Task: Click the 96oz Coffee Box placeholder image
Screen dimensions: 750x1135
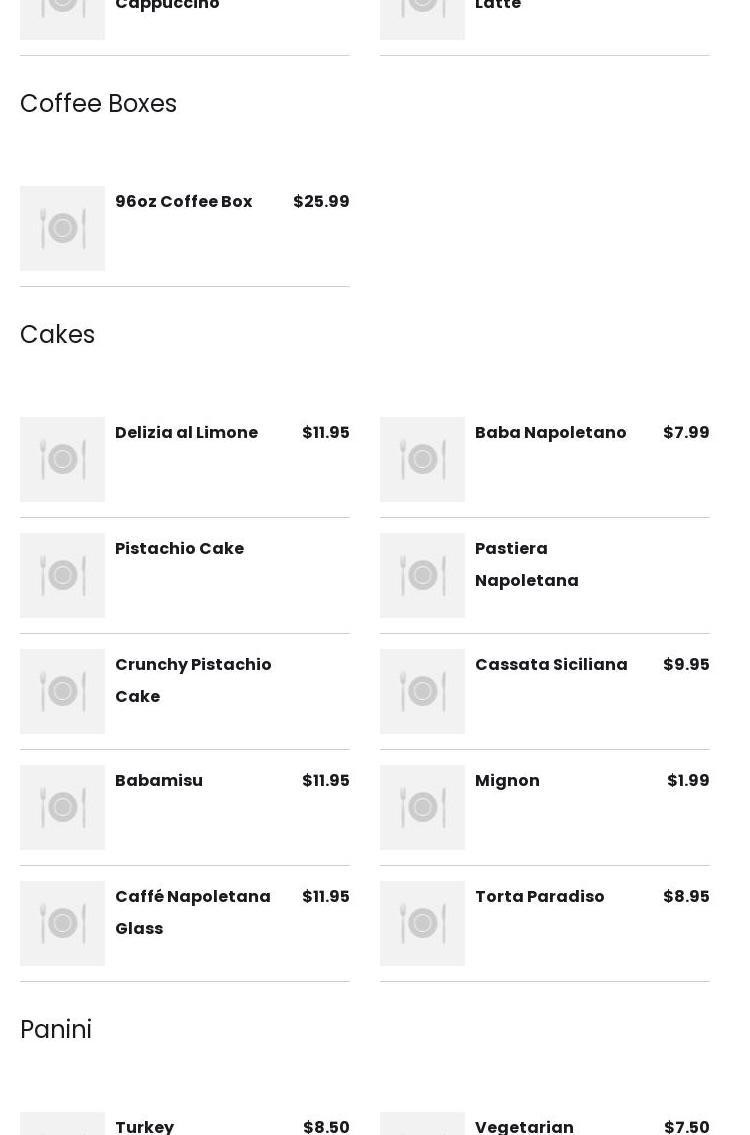Action: 62,228
